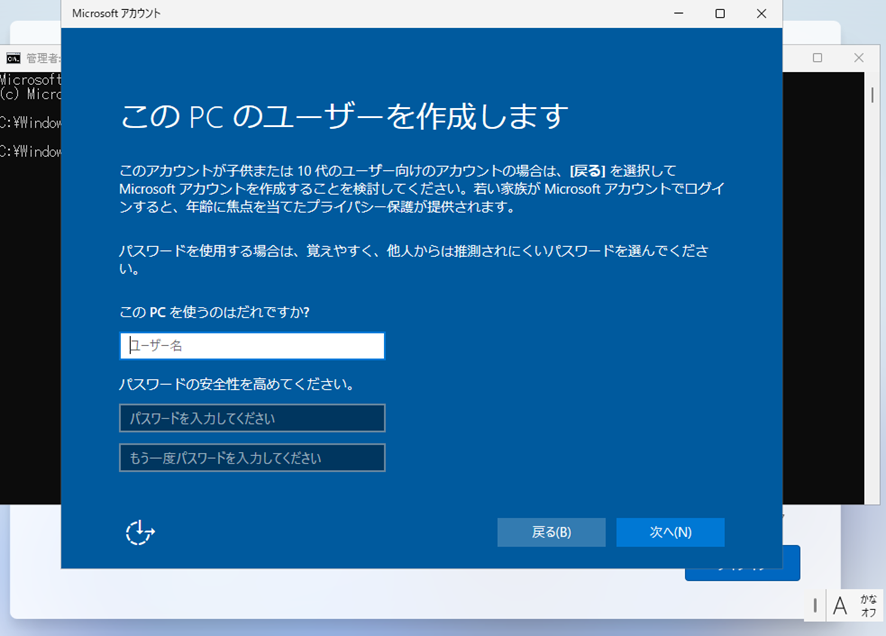The image size is (886, 636).
Task: Close the Microsoft アカウント dialog
Action: click(761, 14)
